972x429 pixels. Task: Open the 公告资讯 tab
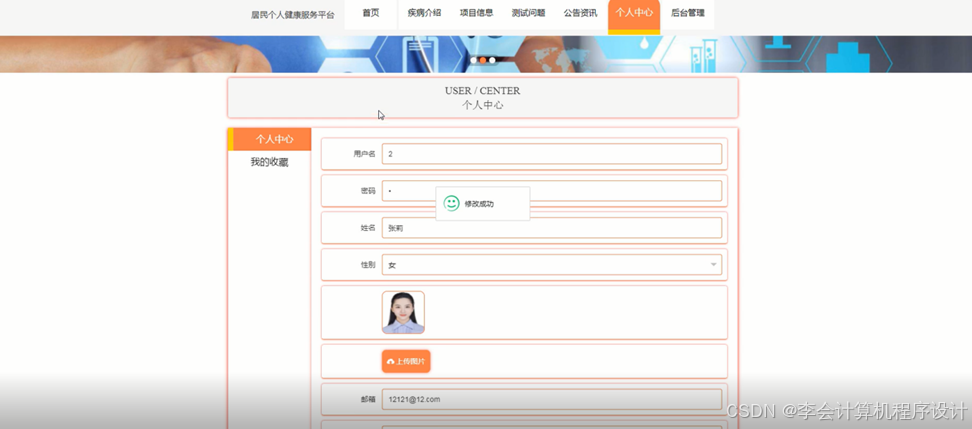point(580,14)
